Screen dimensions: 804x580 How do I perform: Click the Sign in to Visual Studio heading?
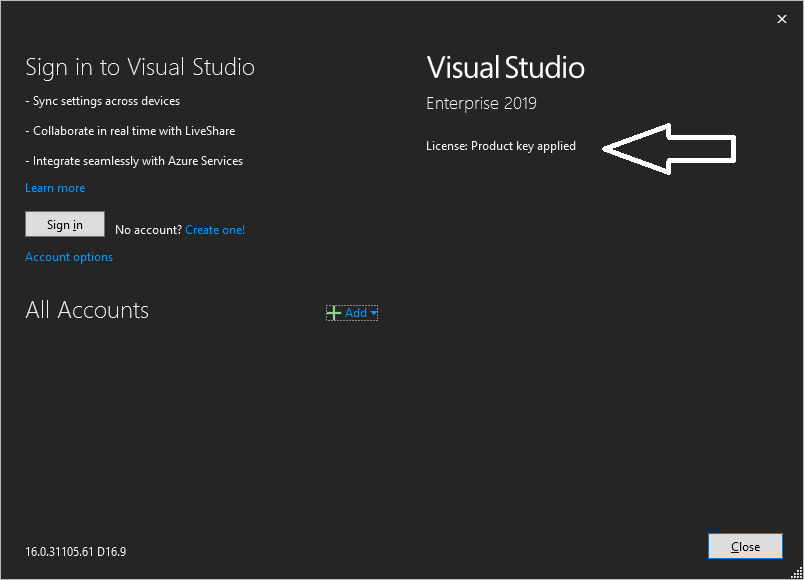140,67
